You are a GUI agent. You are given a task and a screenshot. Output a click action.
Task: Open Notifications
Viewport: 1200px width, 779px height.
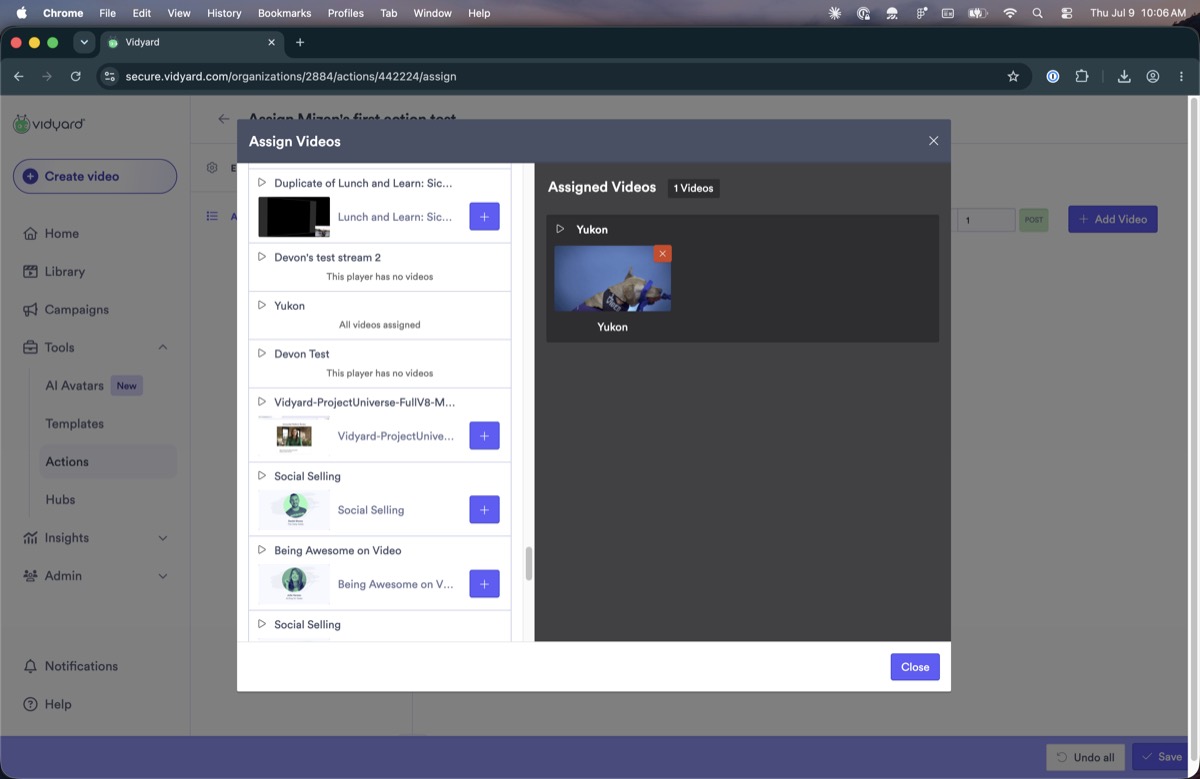(x=80, y=666)
